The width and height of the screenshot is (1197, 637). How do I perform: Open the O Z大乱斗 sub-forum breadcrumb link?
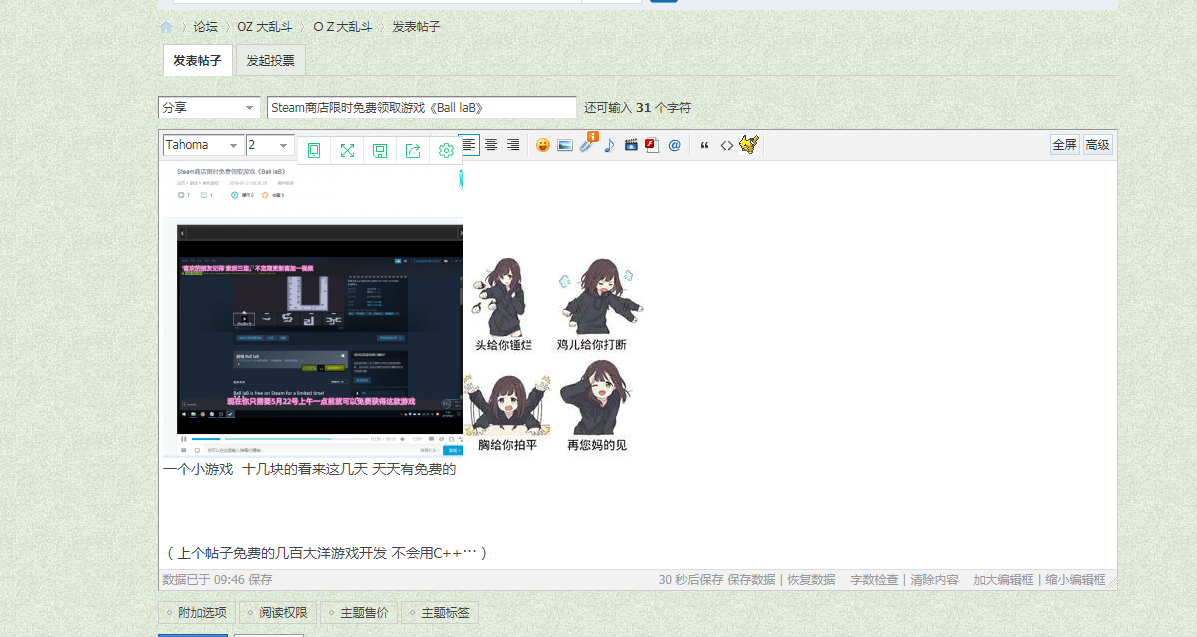pos(343,27)
